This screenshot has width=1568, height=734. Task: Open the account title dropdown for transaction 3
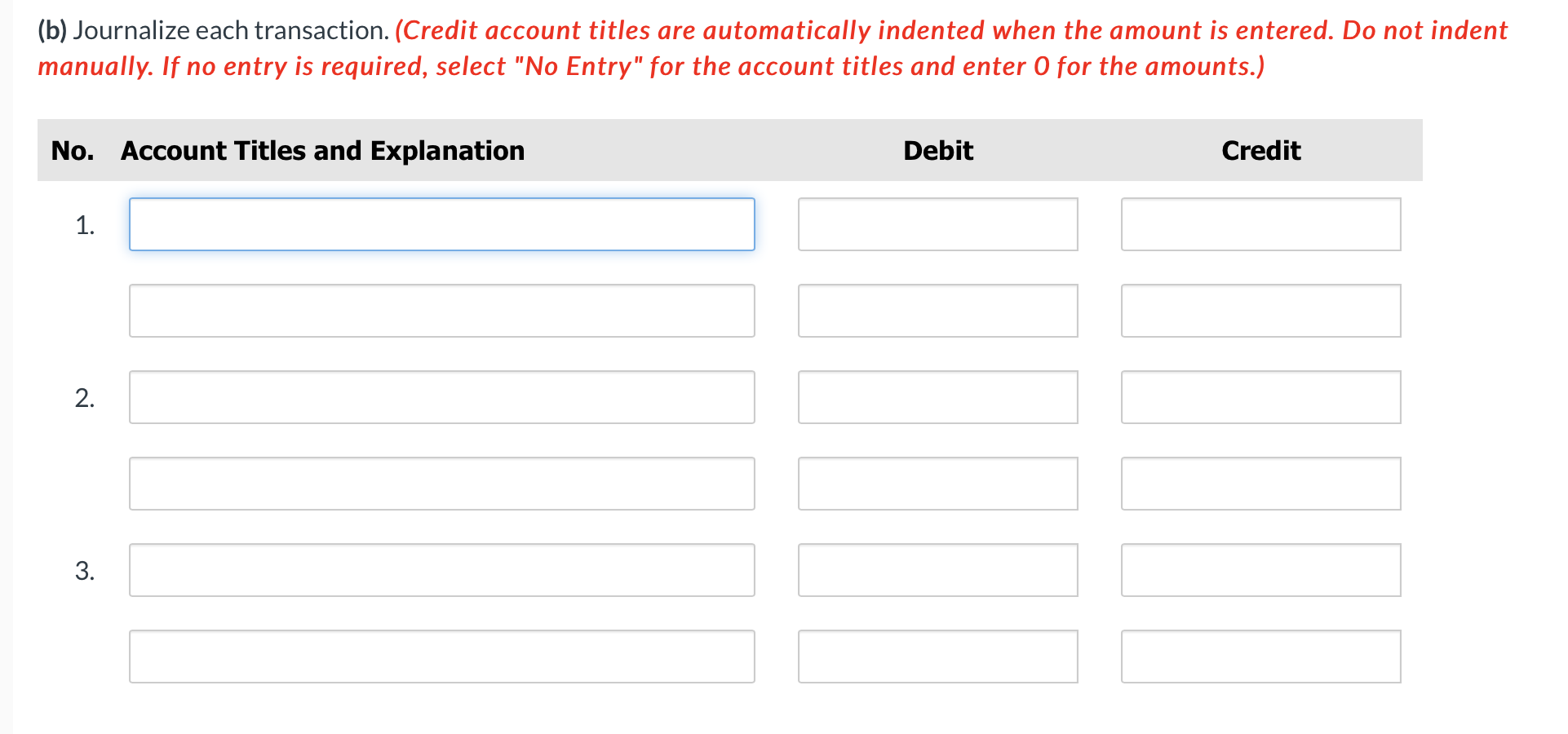pos(441,569)
